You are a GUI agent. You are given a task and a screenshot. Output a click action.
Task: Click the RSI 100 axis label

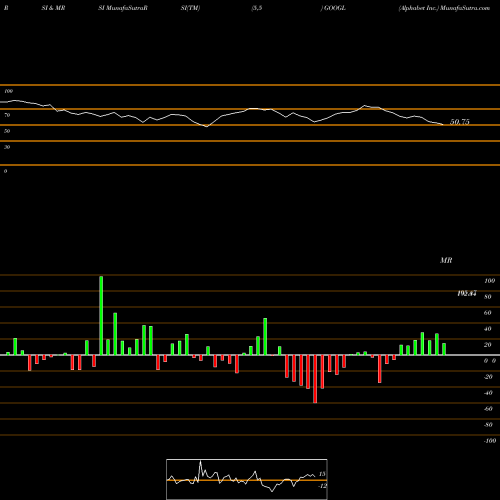tap(8, 91)
